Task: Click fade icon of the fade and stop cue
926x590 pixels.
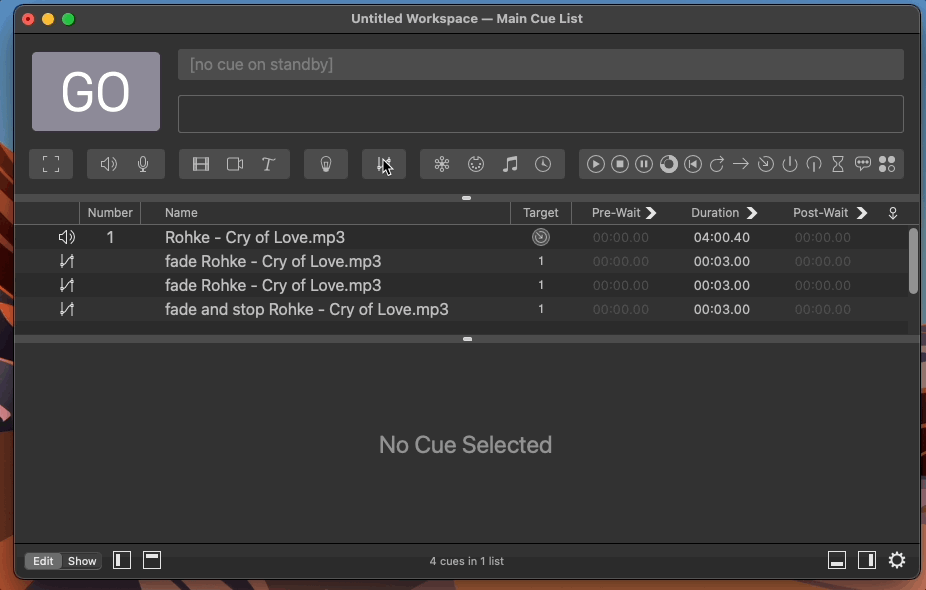Action: (x=67, y=309)
